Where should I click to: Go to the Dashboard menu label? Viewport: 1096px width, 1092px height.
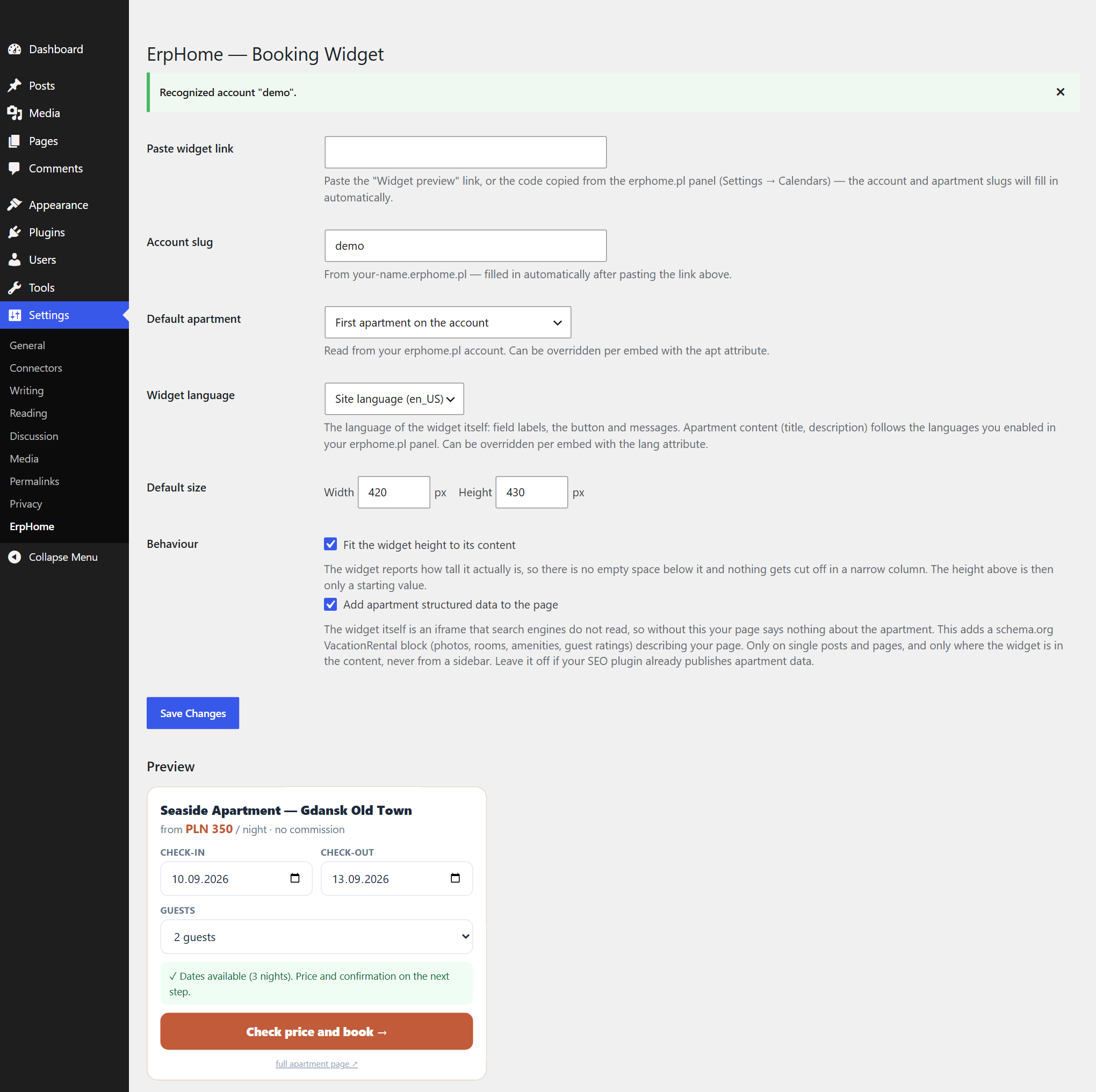(x=56, y=49)
